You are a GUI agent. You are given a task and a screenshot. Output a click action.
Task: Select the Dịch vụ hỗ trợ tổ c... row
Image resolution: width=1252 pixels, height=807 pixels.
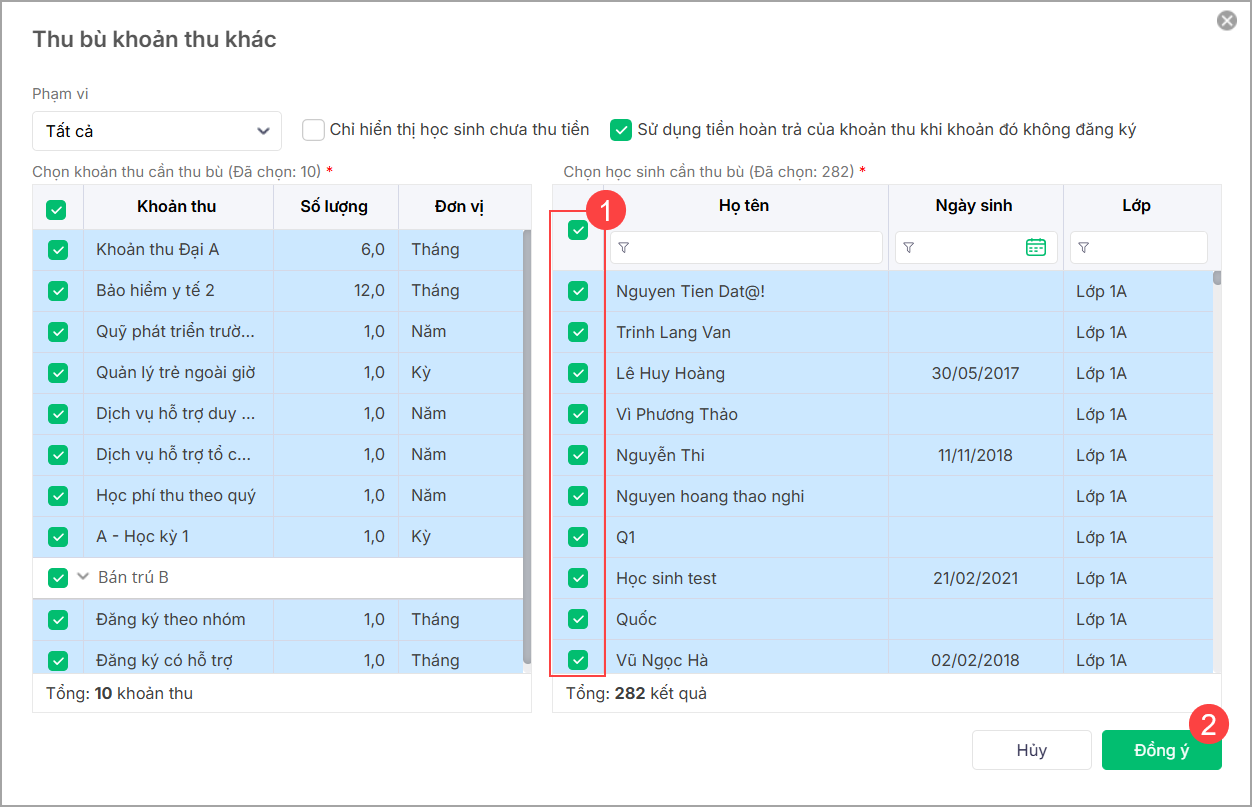click(278, 455)
